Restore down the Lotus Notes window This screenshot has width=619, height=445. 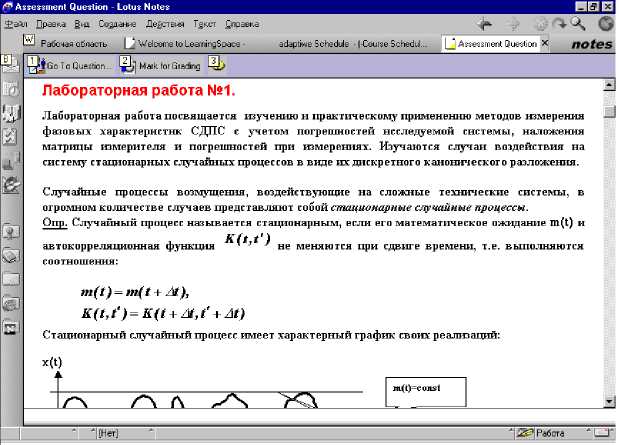(593, 7)
